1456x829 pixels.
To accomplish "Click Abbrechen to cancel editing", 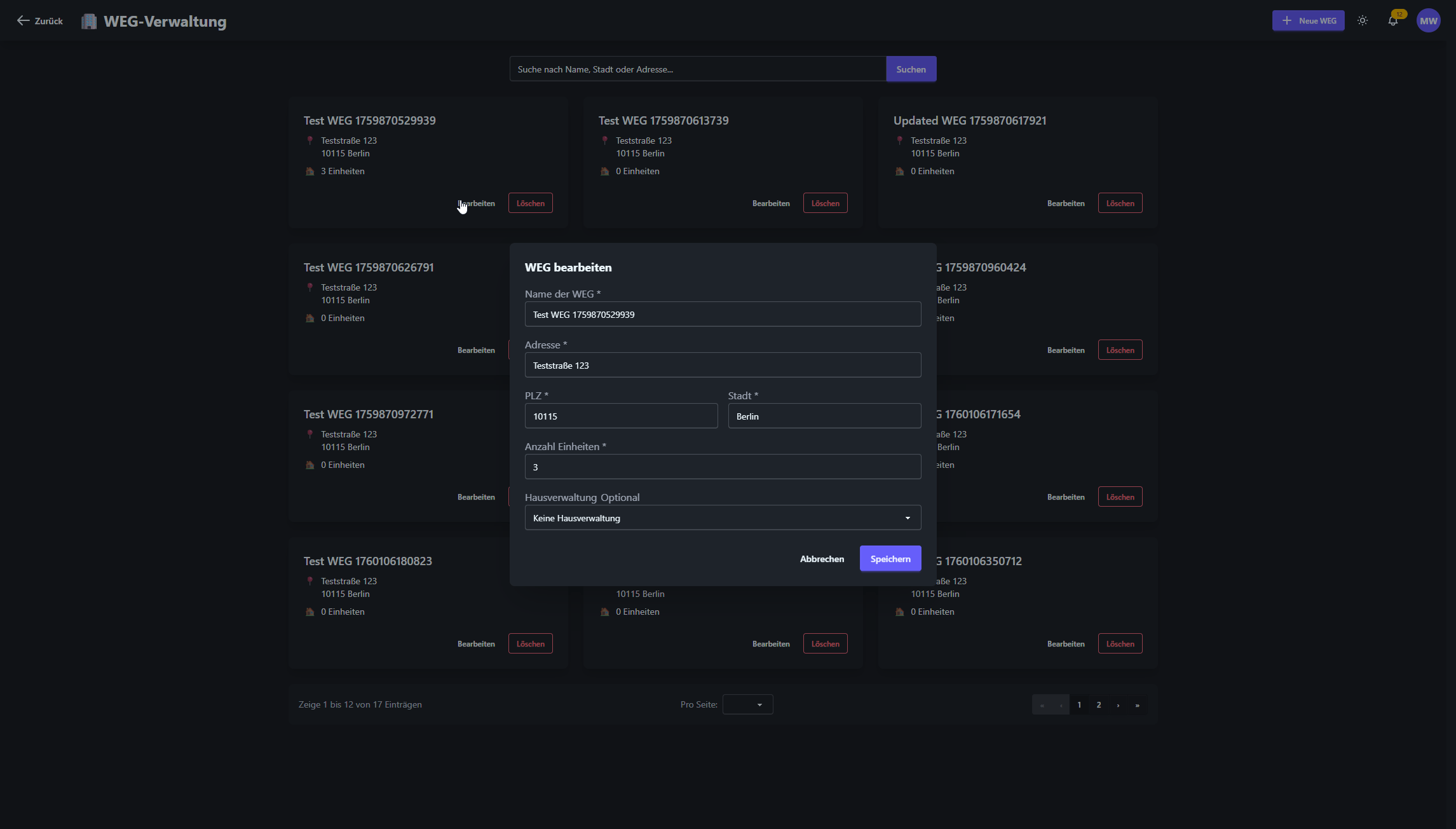I will 822,559.
